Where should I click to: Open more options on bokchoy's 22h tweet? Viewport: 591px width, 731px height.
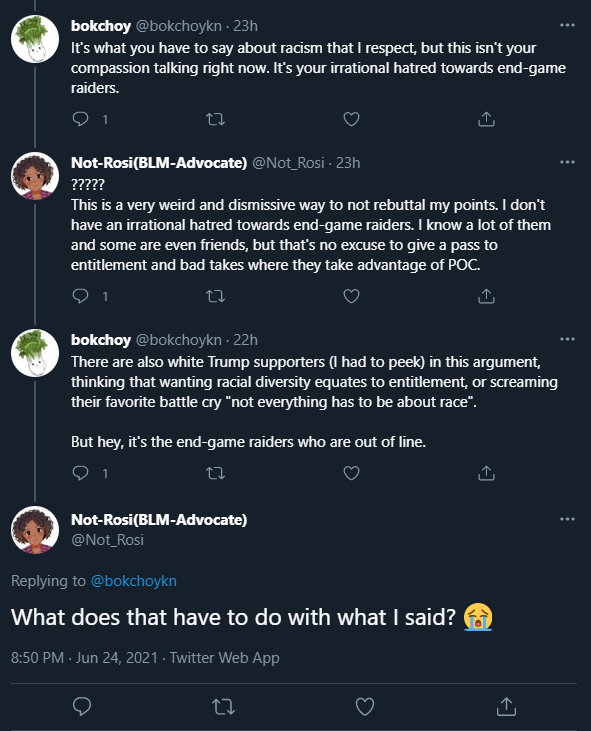pos(567,339)
